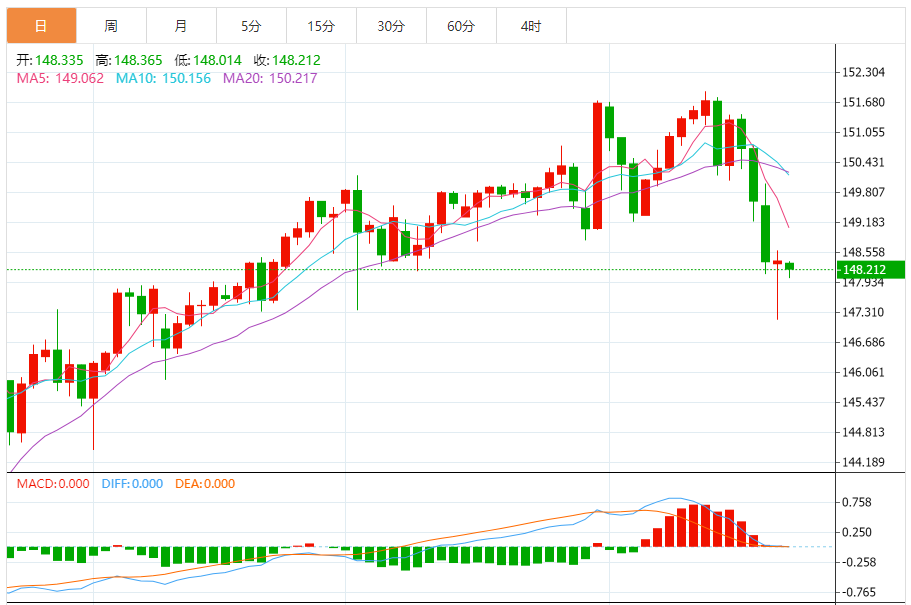Image resolution: width=911 pixels, height=605 pixels.
Task: Click the MA10: 150.156 indicator text
Action: [x=163, y=78]
